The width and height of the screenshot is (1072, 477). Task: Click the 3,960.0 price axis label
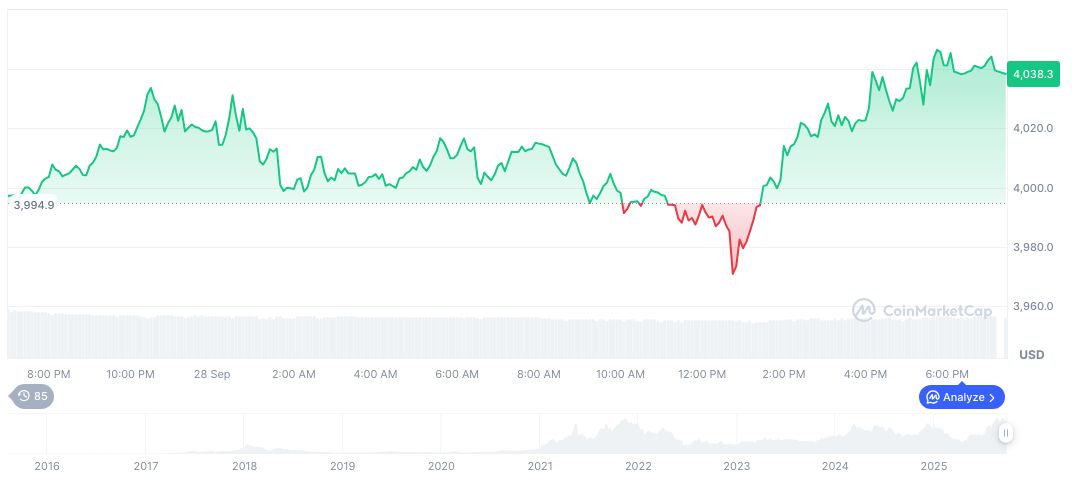[x=1032, y=306]
